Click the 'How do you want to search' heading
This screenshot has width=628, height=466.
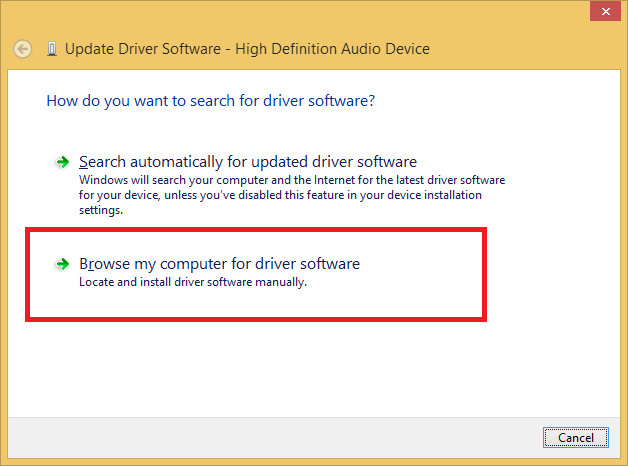click(211, 101)
